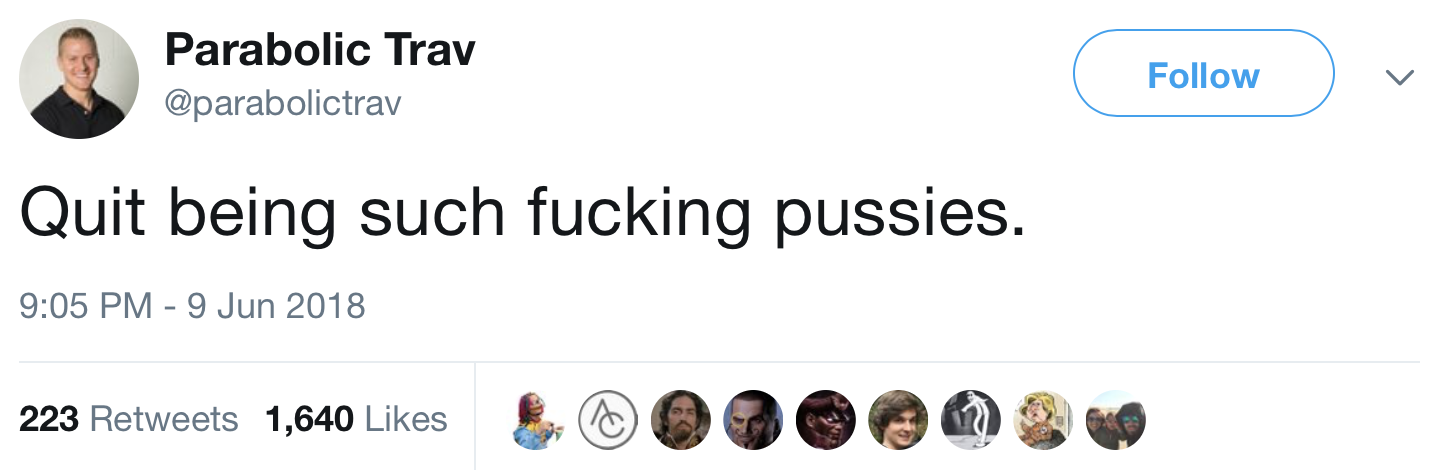Click the rainbow-haired figure liker avatar

tap(536, 420)
